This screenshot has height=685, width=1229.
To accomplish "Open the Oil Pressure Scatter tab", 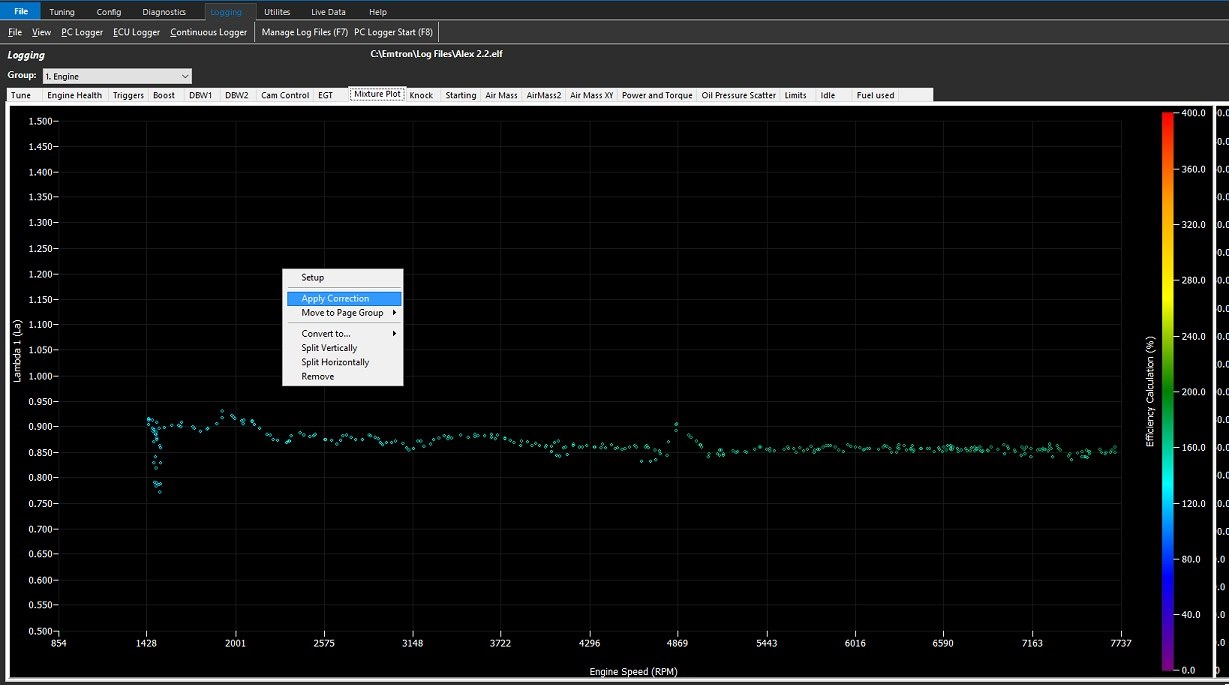I will coord(738,95).
